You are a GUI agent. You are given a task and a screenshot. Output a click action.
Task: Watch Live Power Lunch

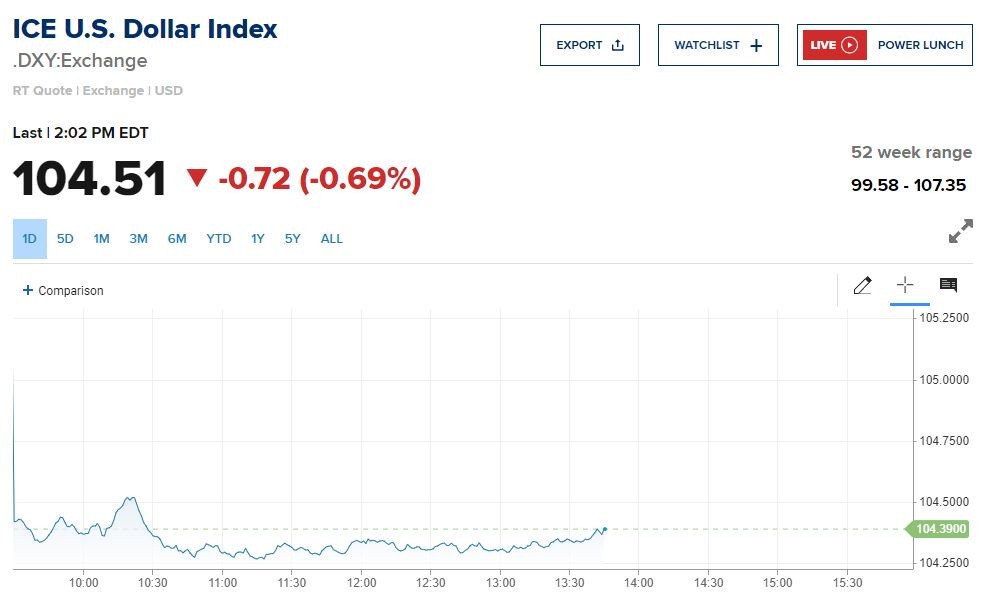coord(884,45)
